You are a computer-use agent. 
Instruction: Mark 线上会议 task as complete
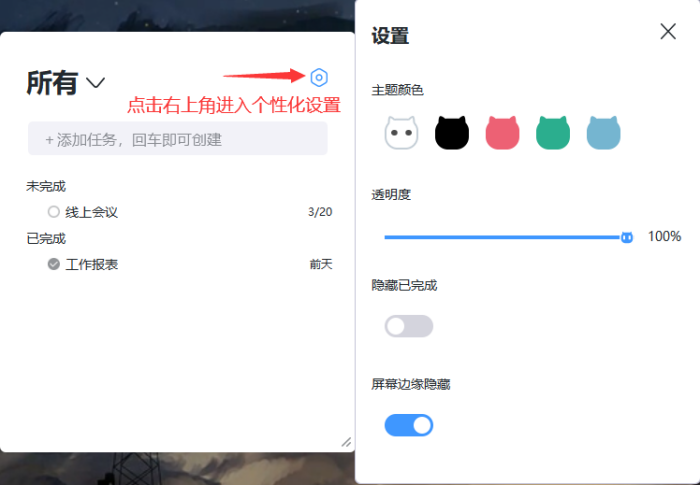pos(54,212)
